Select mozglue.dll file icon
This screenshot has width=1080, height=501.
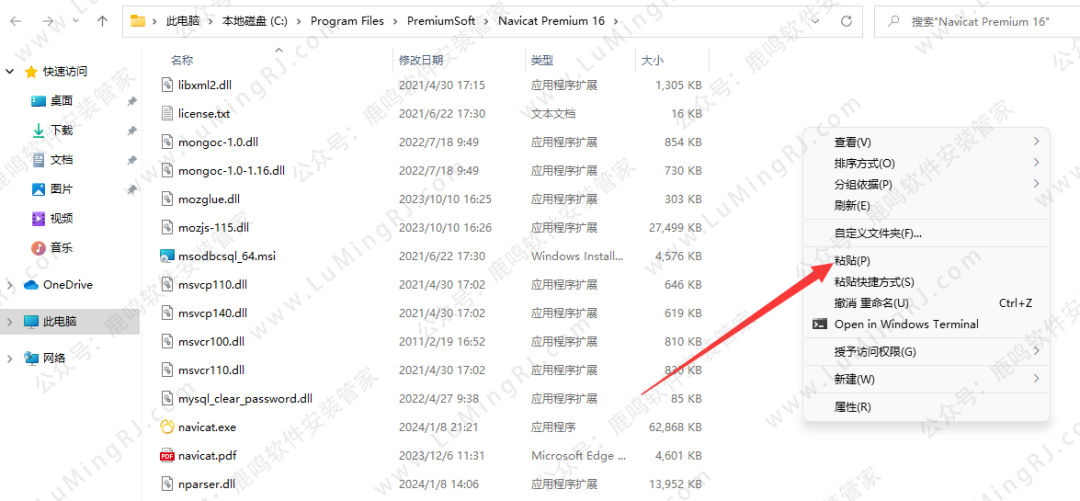coord(167,198)
